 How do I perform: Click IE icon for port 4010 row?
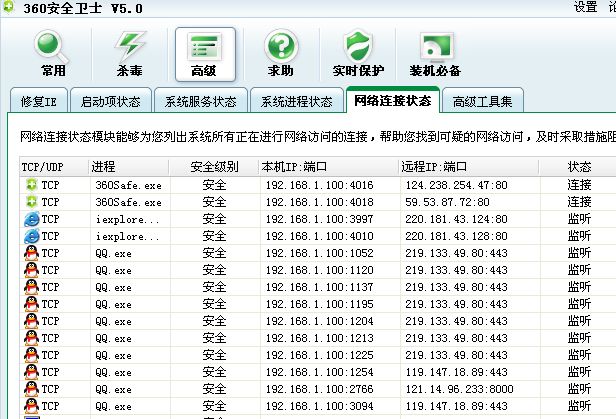point(31,236)
